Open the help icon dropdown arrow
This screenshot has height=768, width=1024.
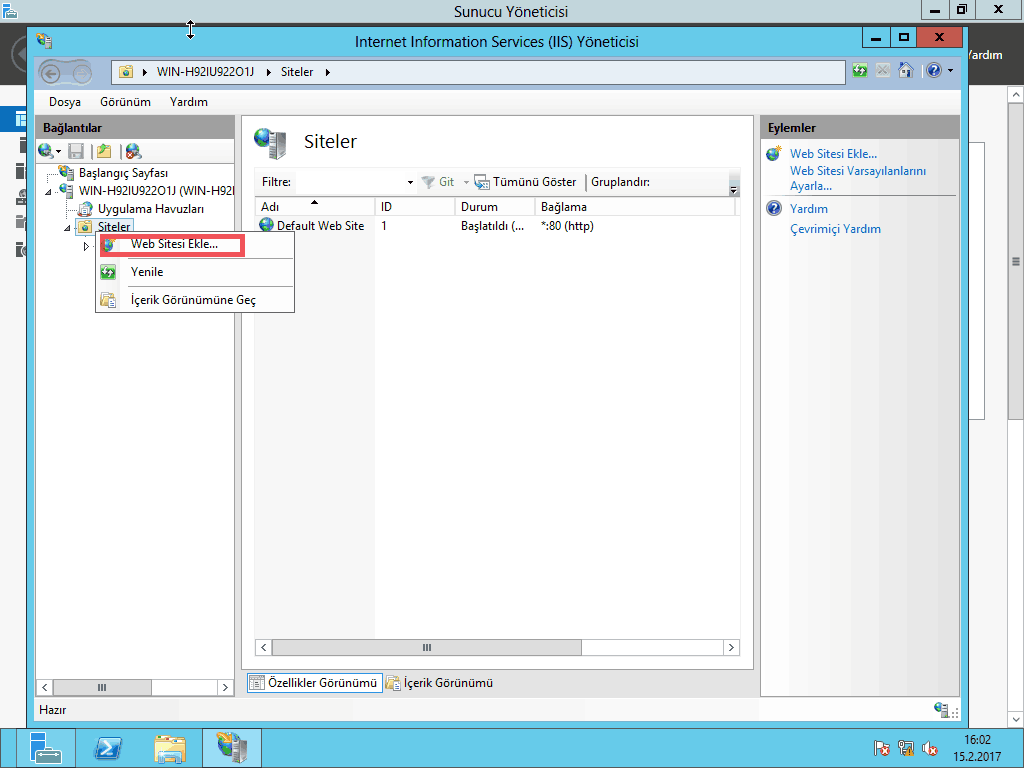(x=950, y=71)
